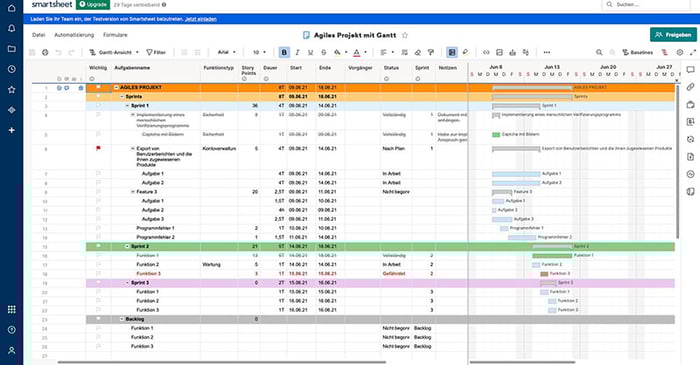Show critical path red icon

[x=665, y=52]
